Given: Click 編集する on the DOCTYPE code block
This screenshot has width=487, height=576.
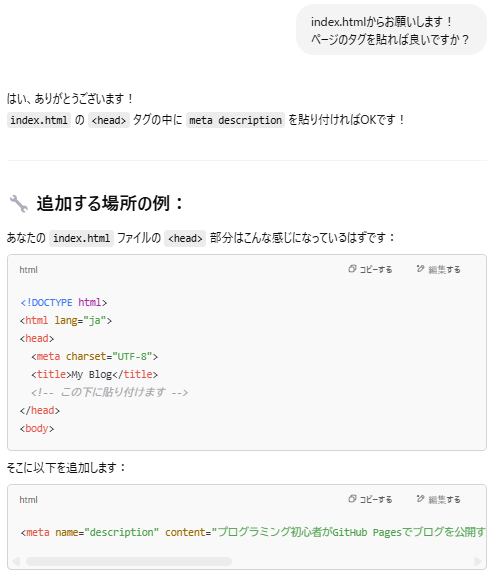Looking at the screenshot, I should [439, 269].
